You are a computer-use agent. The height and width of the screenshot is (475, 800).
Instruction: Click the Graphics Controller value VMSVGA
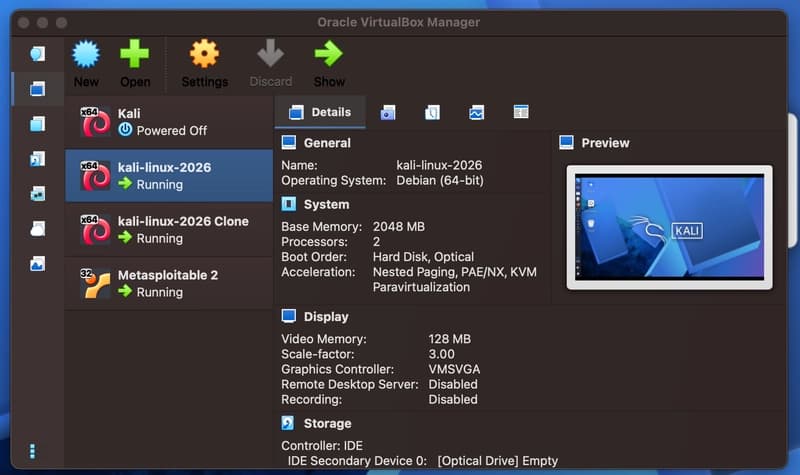click(454, 369)
